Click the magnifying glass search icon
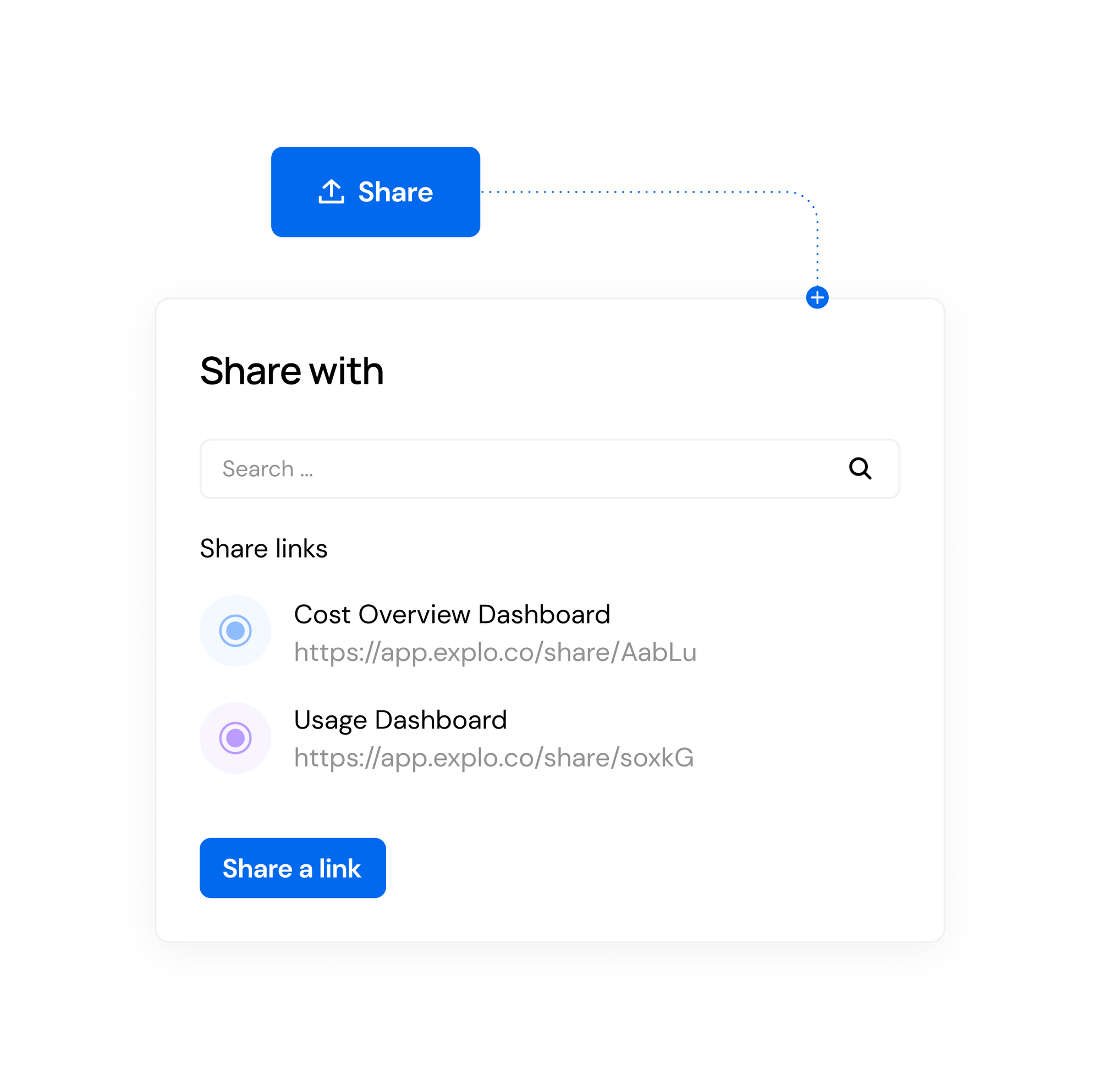This screenshot has width=1100, height=1092. coord(860,468)
